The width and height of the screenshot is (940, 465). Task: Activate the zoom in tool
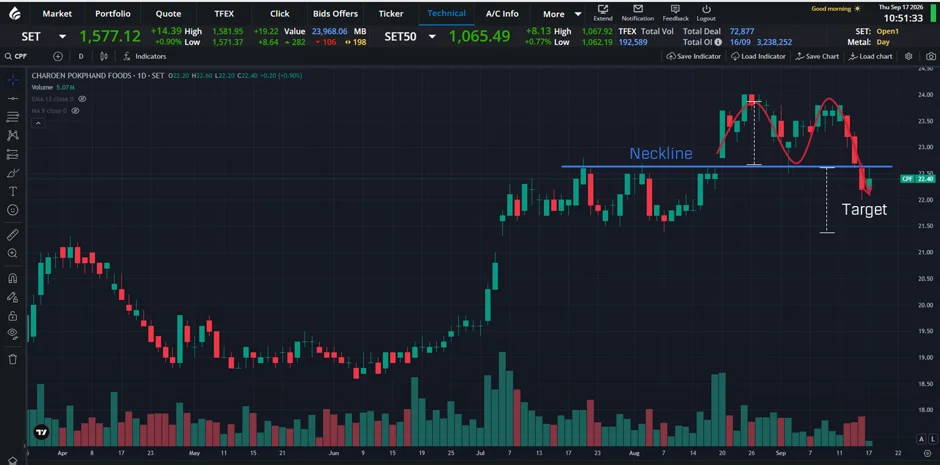[13, 253]
